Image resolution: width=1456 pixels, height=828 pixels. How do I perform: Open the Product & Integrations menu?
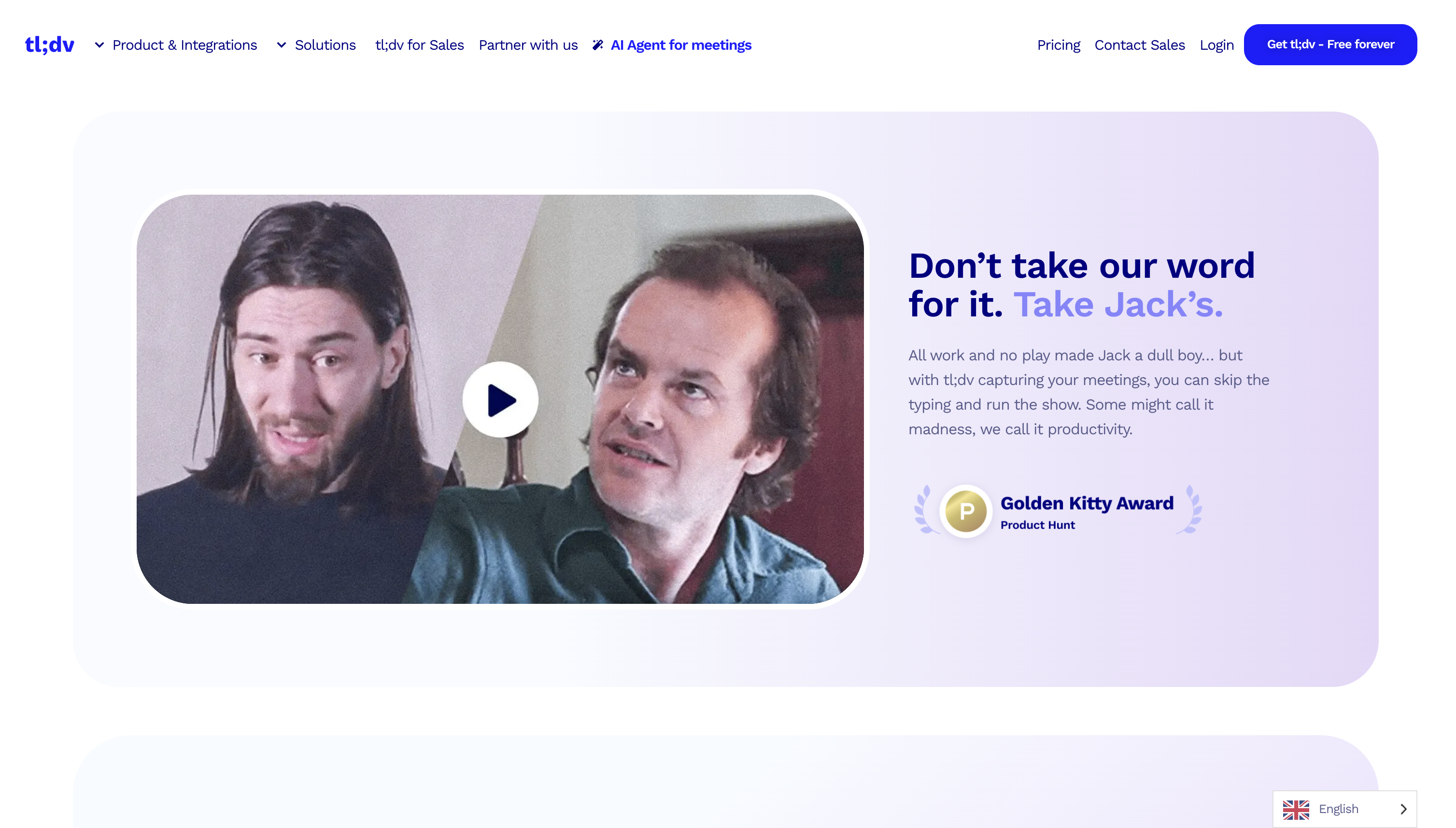pyautogui.click(x=184, y=45)
